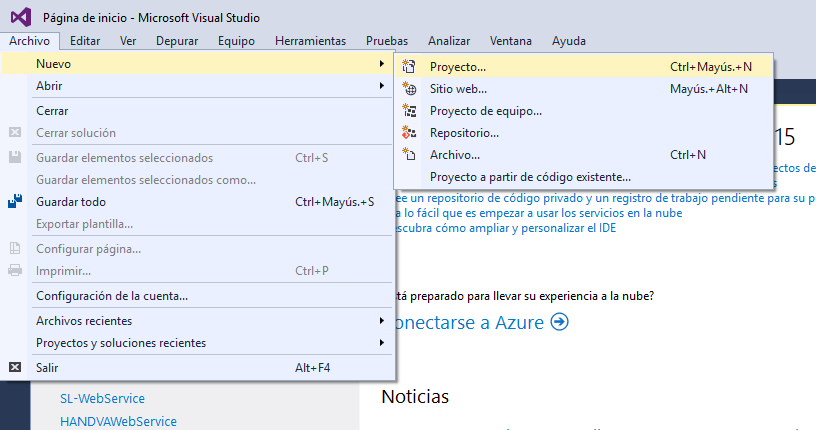Click the new Proyecto icon in submenu
The height and width of the screenshot is (430, 816).
coord(410,67)
